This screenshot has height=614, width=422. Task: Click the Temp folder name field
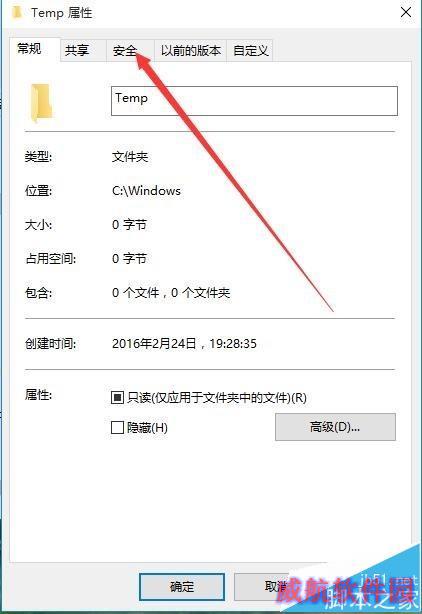click(x=254, y=101)
